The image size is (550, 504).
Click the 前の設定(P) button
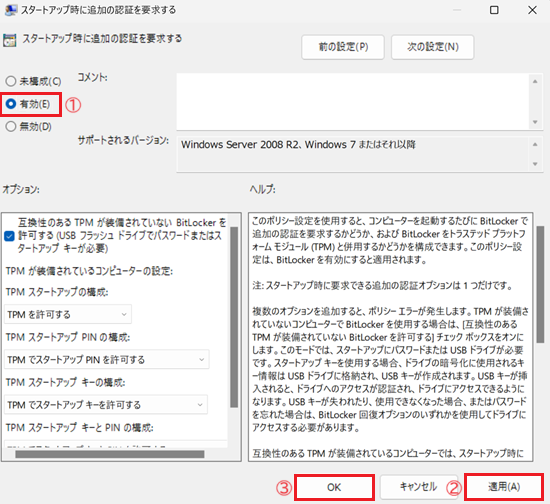pos(343,47)
